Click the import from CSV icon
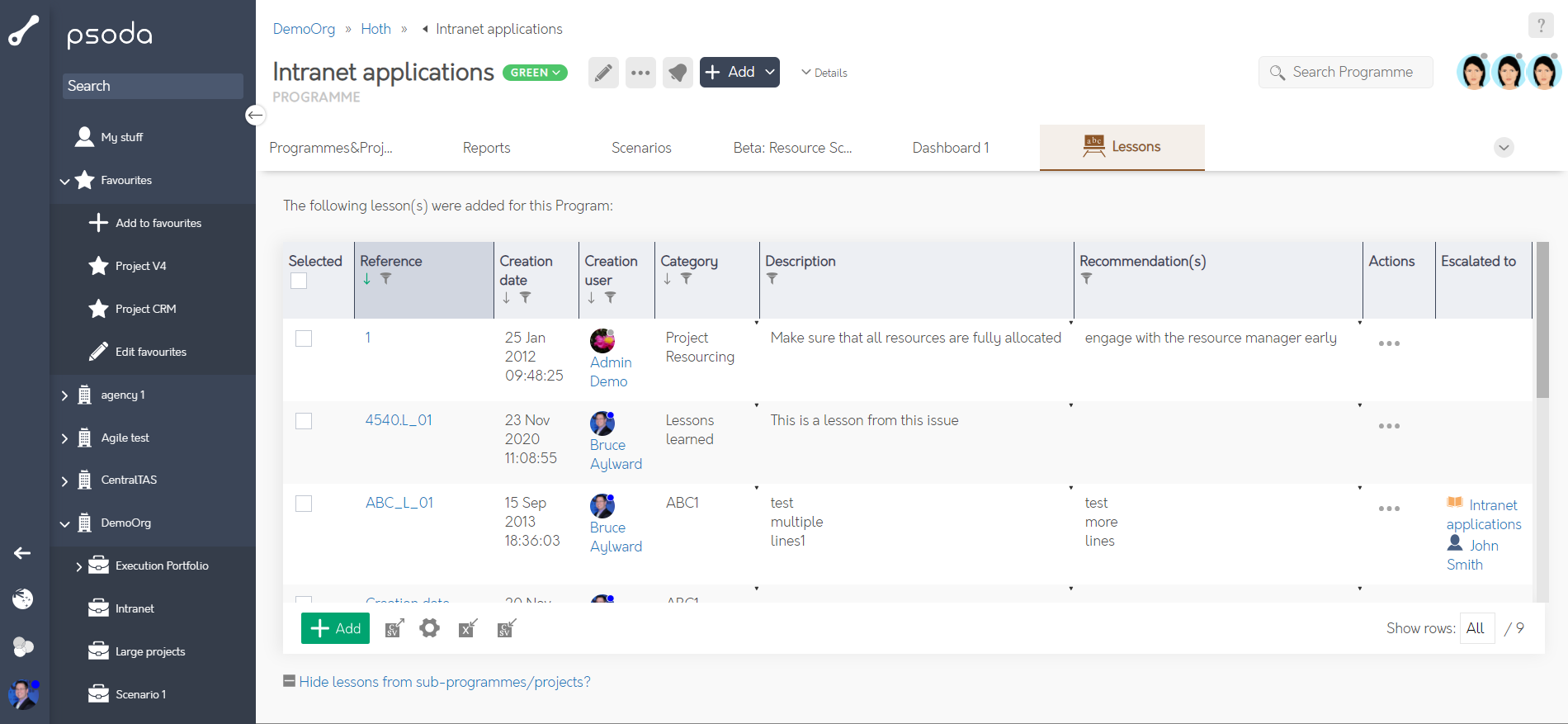 tap(507, 629)
